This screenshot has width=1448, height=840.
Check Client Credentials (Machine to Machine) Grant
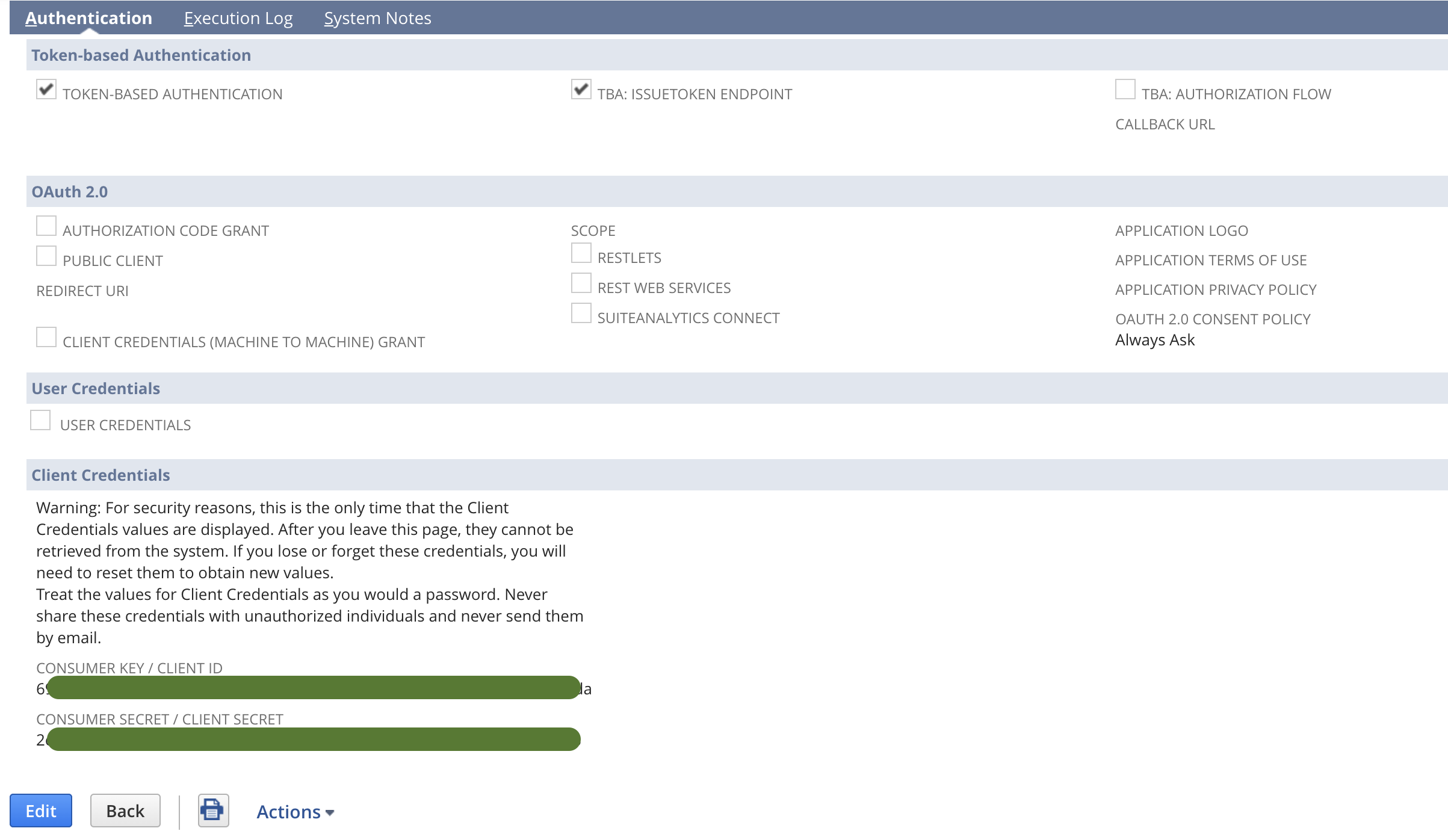[x=46, y=337]
